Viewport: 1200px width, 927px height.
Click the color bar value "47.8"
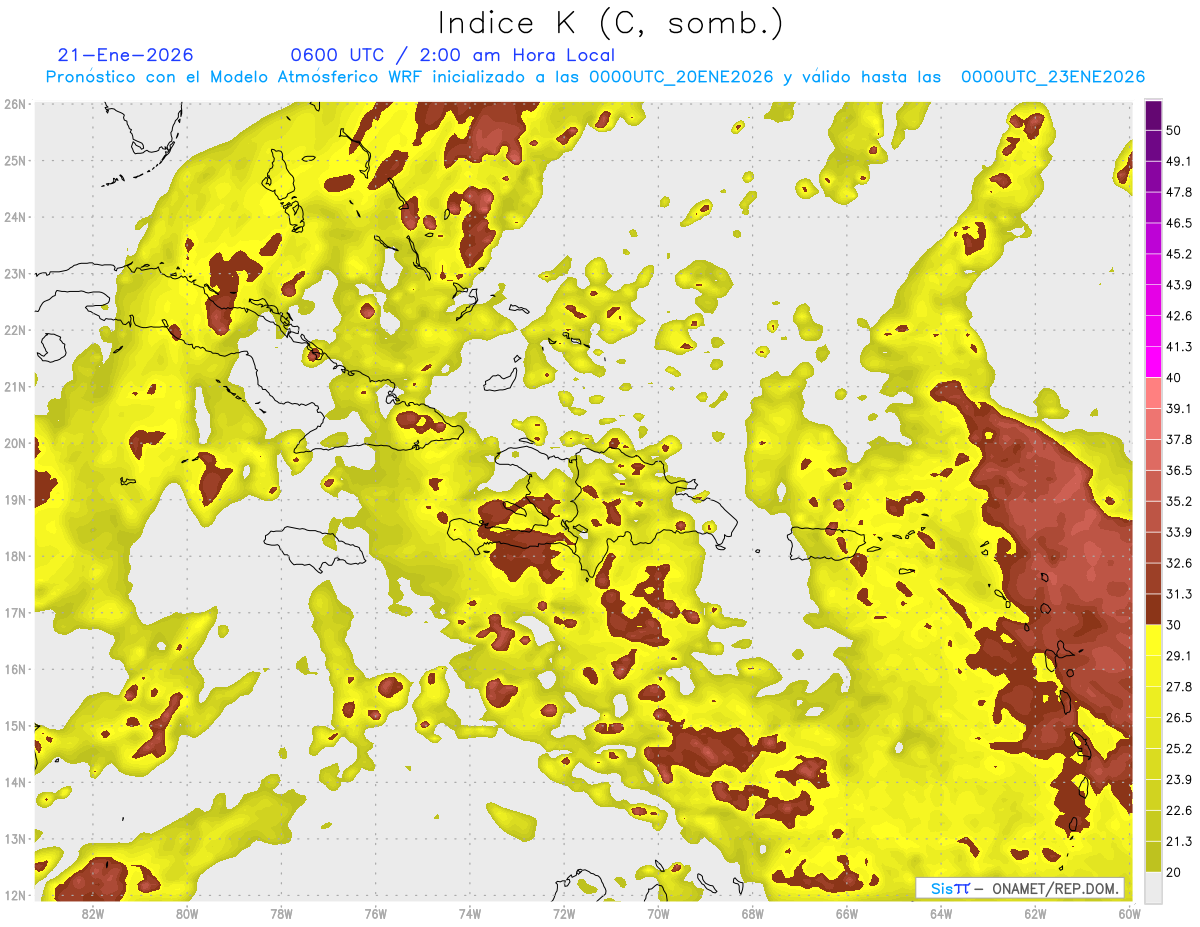pos(1179,192)
